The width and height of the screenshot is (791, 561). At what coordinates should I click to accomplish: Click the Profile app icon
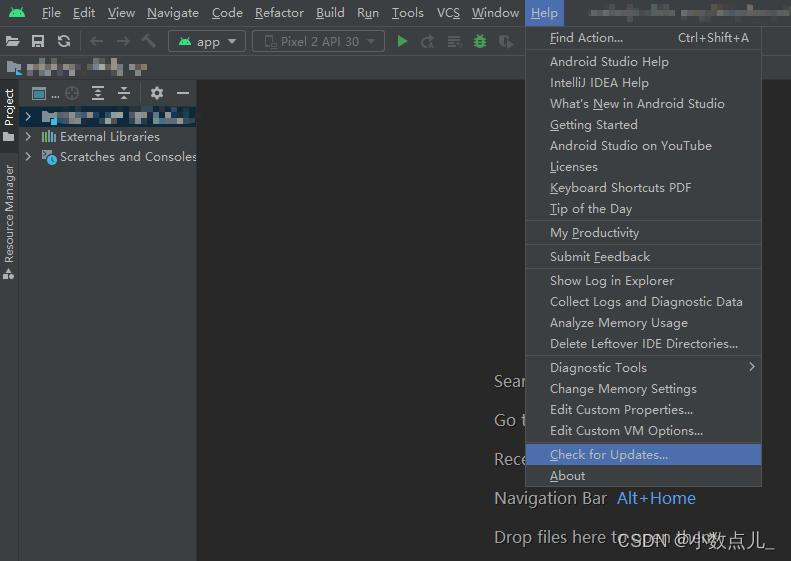tap(505, 41)
